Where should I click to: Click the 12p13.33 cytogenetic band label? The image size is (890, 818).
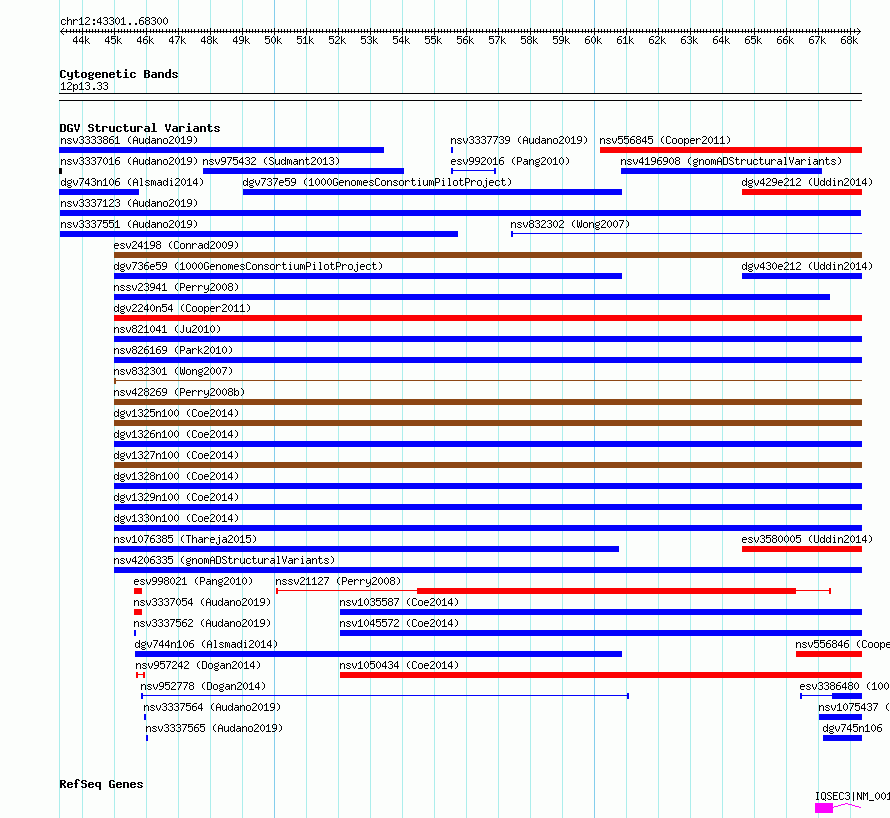84,86
